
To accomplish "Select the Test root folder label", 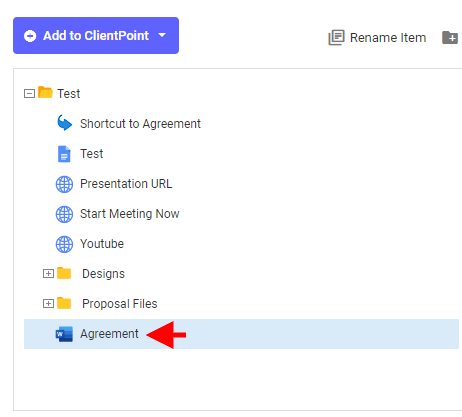I will pos(69,94).
